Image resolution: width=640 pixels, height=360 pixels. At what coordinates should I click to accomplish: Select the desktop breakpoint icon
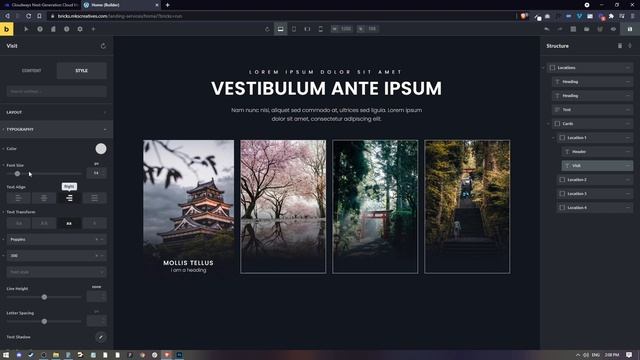pyautogui.click(x=280, y=29)
